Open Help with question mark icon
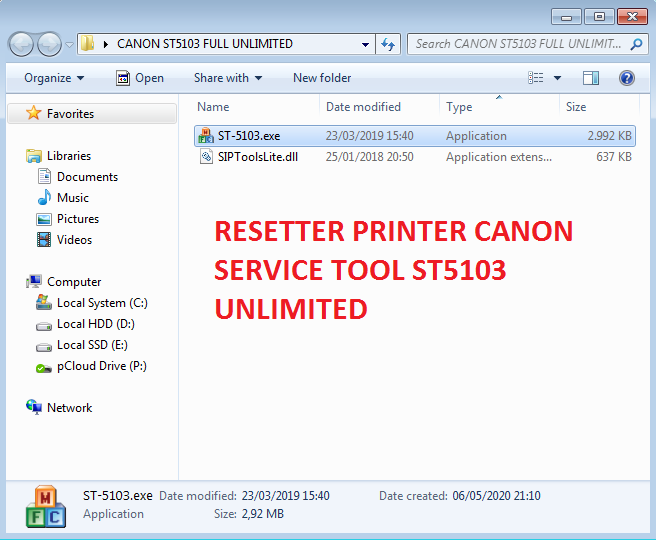Screen dimensions: 656x540 (x=627, y=78)
